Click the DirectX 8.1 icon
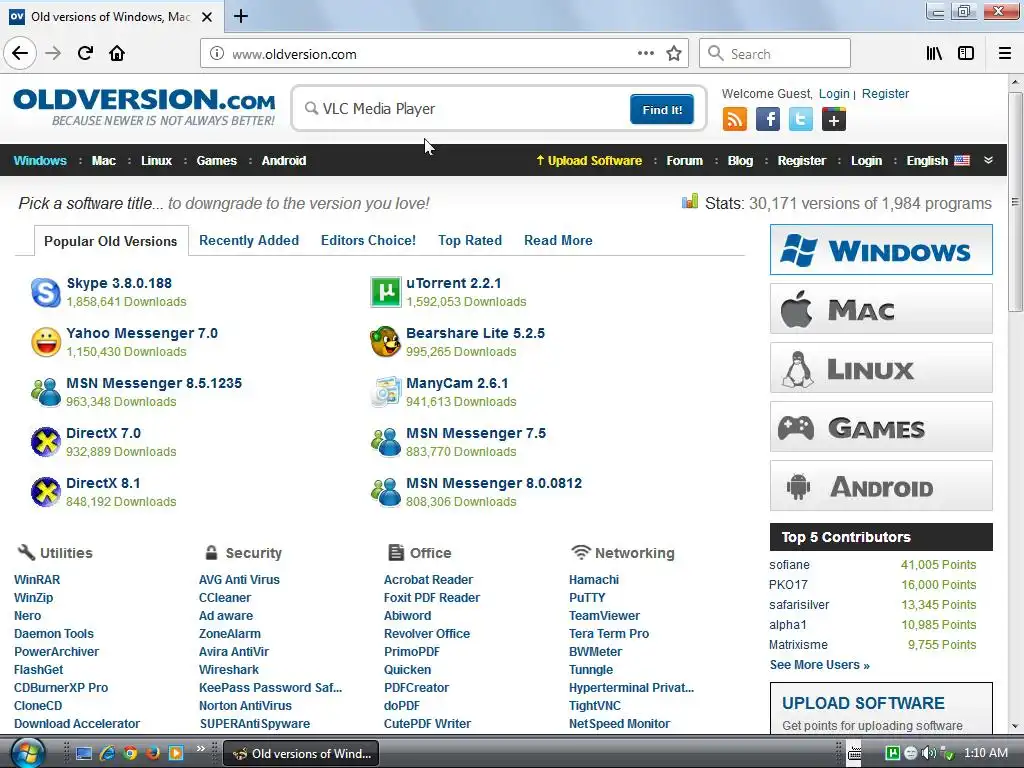This screenshot has width=1024, height=768. click(x=46, y=492)
